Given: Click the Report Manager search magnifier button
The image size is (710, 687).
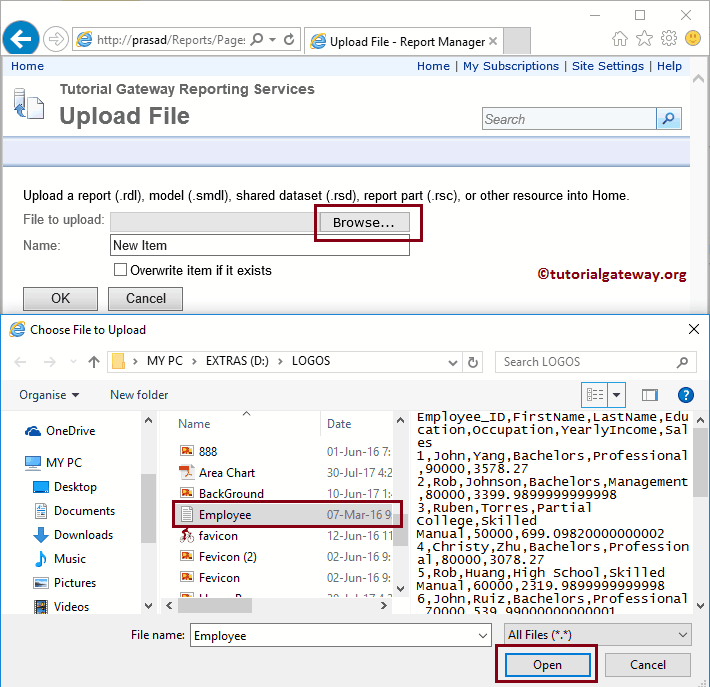Looking at the screenshot, I should (x=668, y=119).
